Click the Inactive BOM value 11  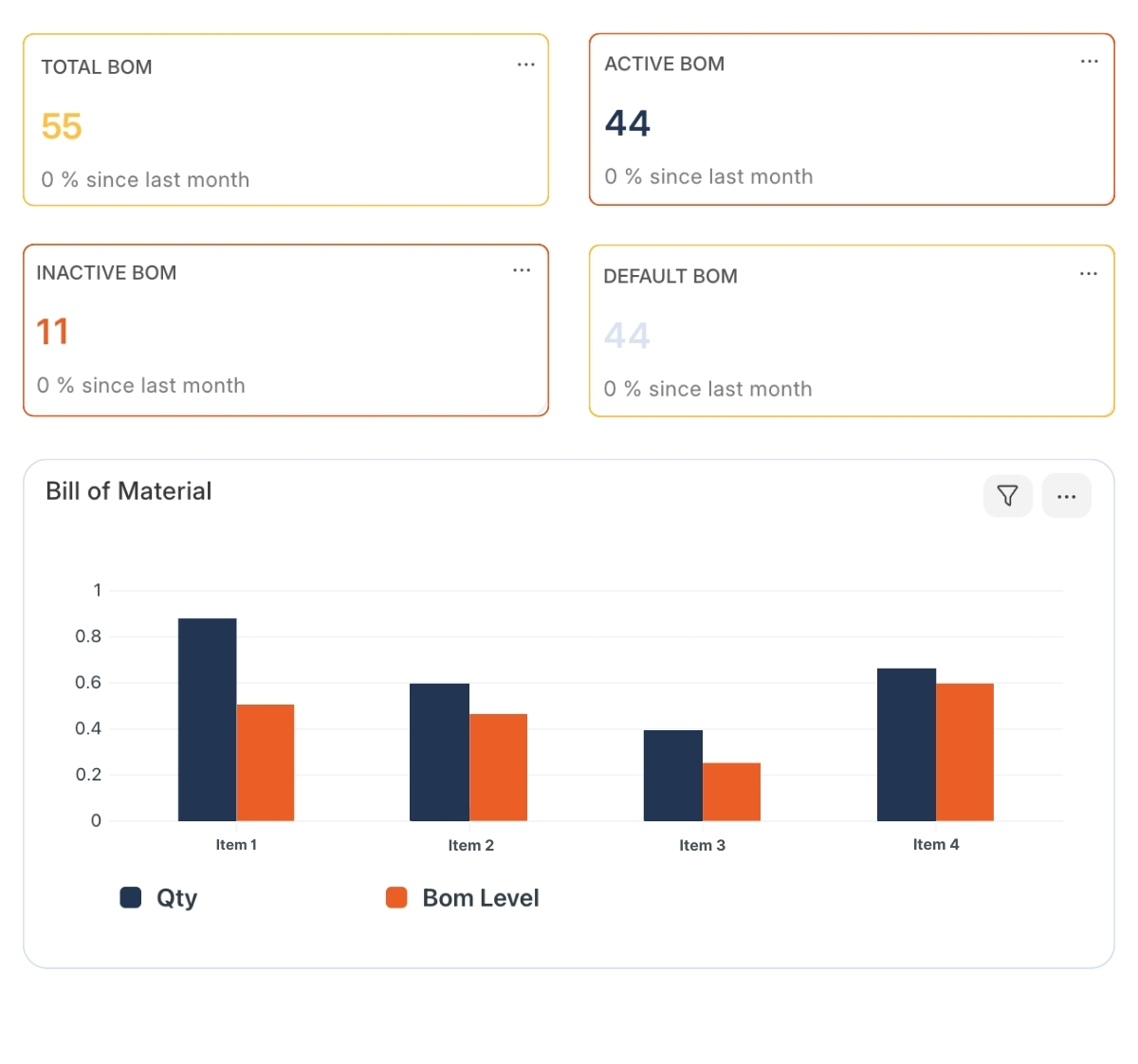click(x=52, y=332)
